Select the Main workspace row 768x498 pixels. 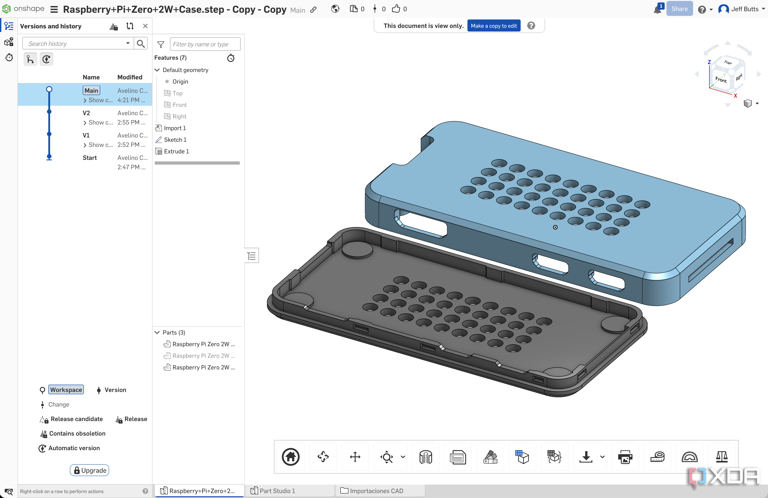[x=85, y=95]
